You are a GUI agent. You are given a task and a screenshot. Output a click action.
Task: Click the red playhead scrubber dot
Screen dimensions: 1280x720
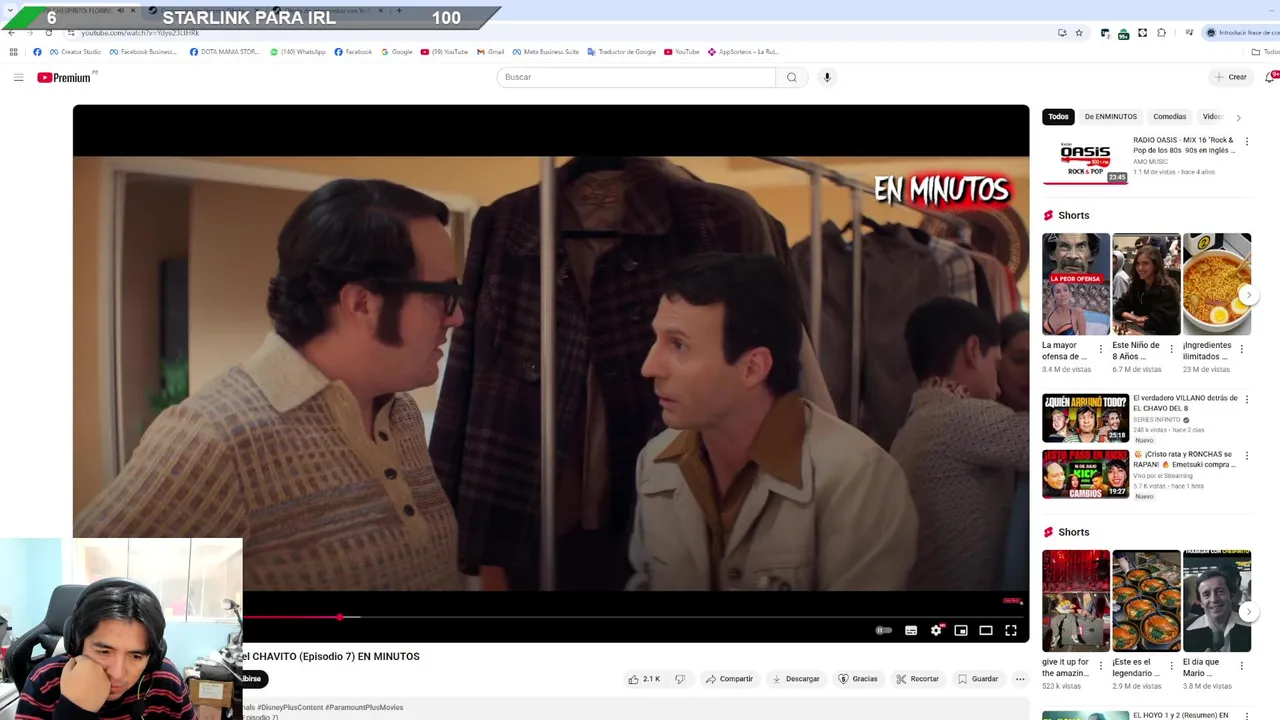340,617
